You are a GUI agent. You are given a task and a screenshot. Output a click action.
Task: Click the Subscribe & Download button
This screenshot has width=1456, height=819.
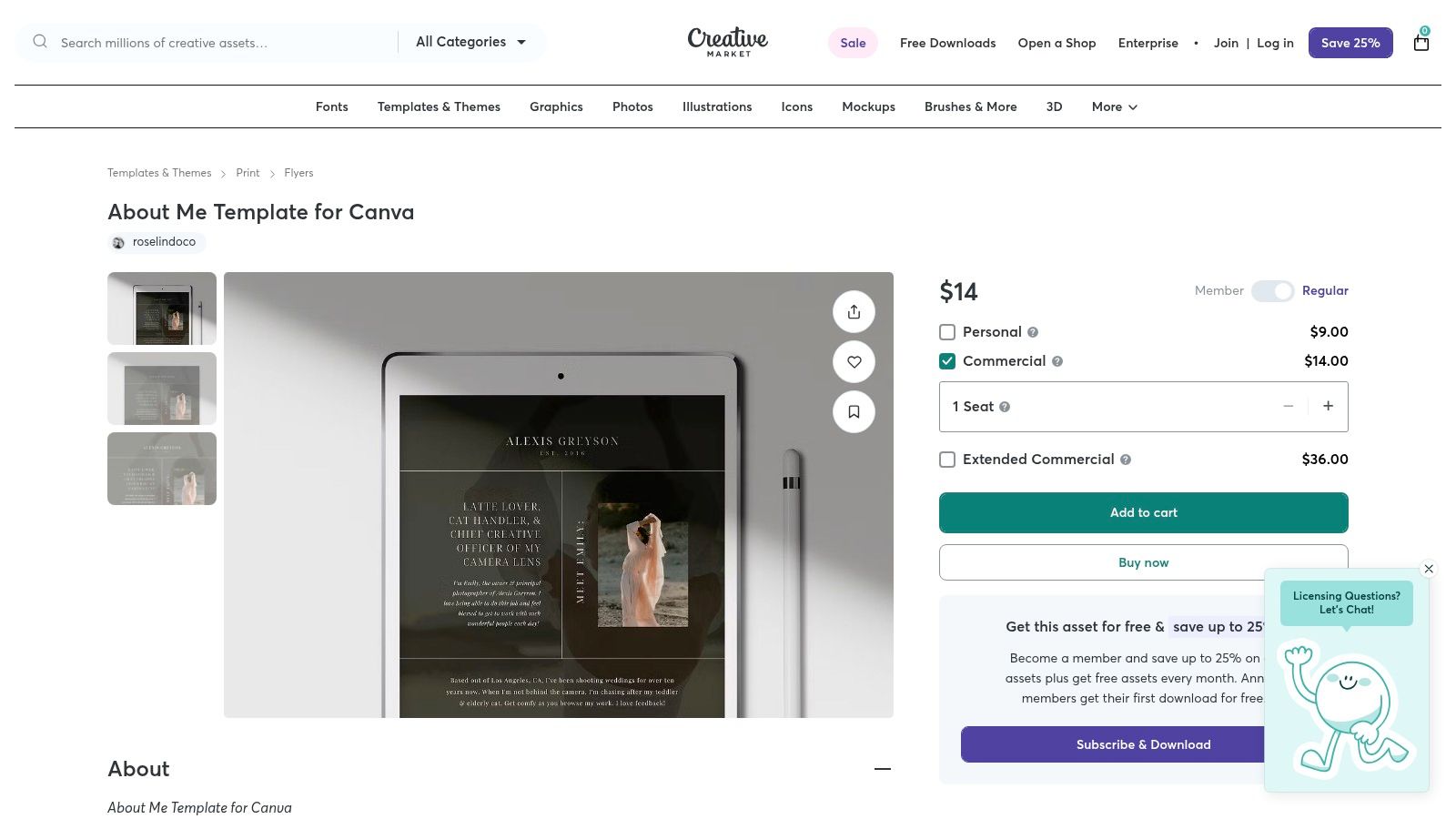click(1143, 744)
